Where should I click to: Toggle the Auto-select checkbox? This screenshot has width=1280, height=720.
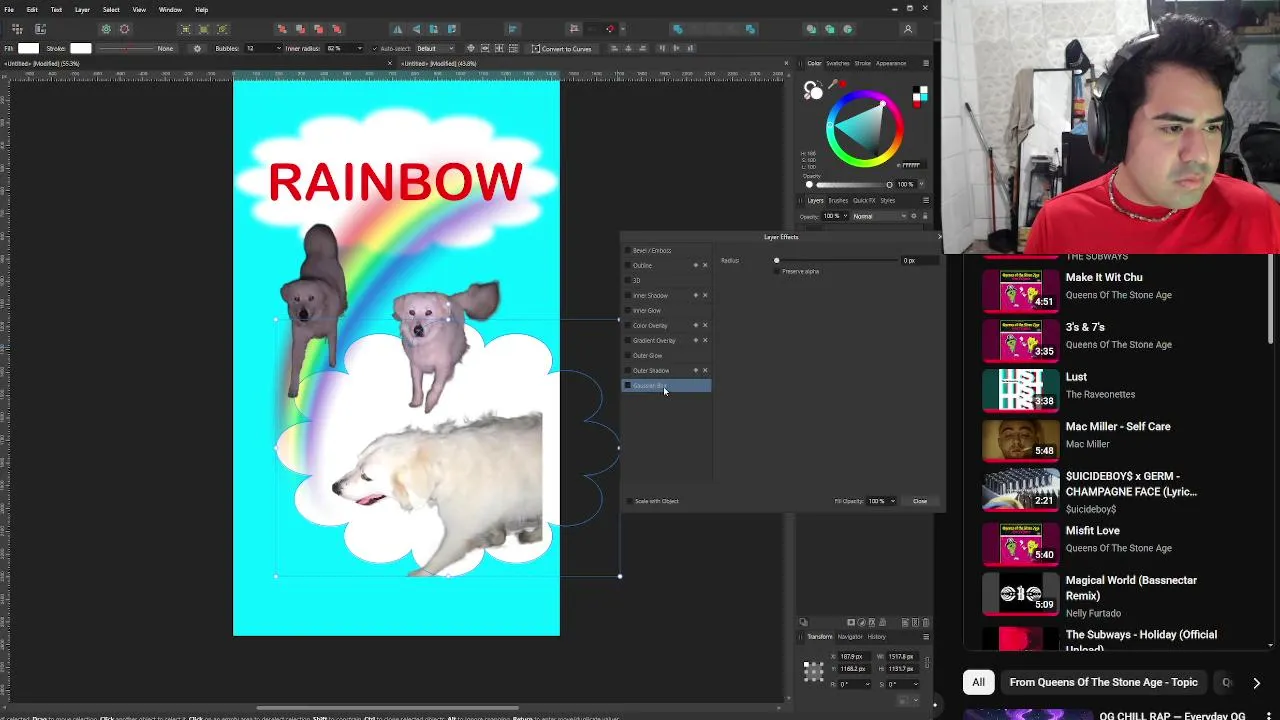click(x=376, y=48)
